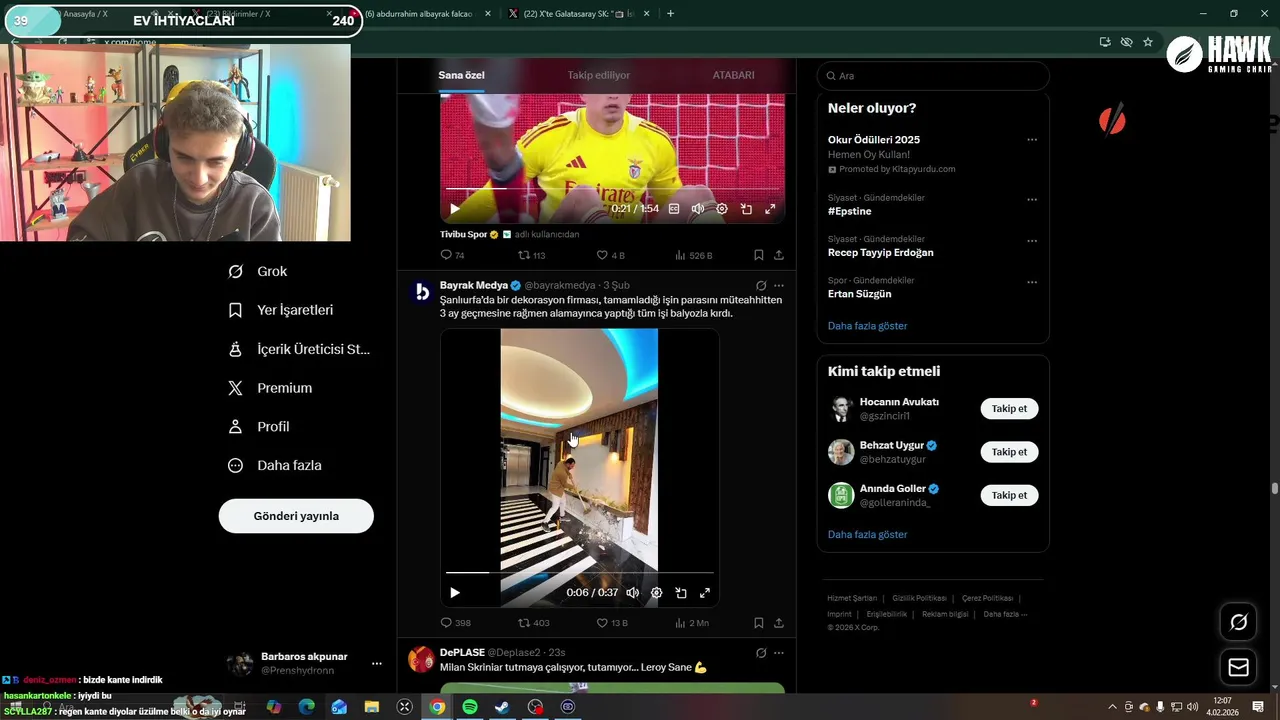Click the Gönderi yayınla button
1280x720 pixels.
coord(296,516)
